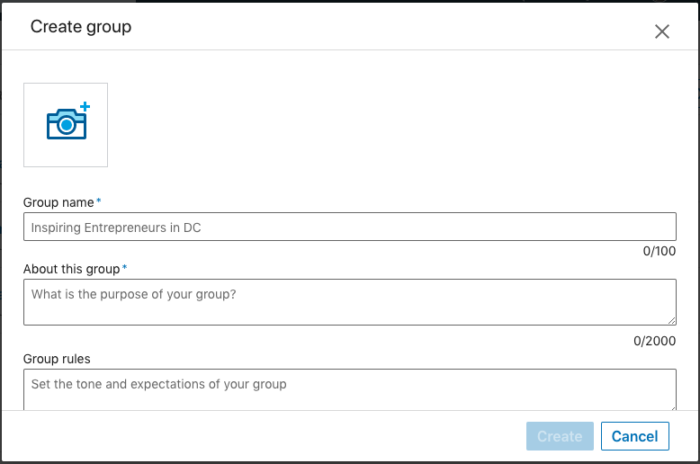Click the Create group dialog title

coord(81,27)
